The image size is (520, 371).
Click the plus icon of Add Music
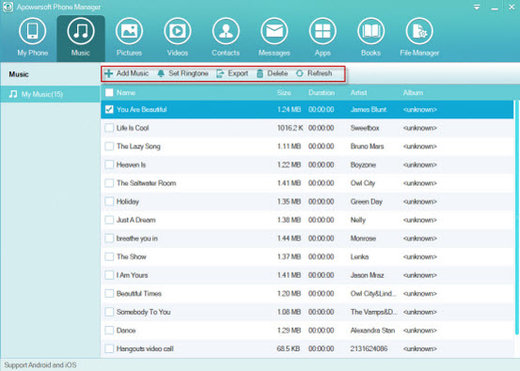pos(109,73)
